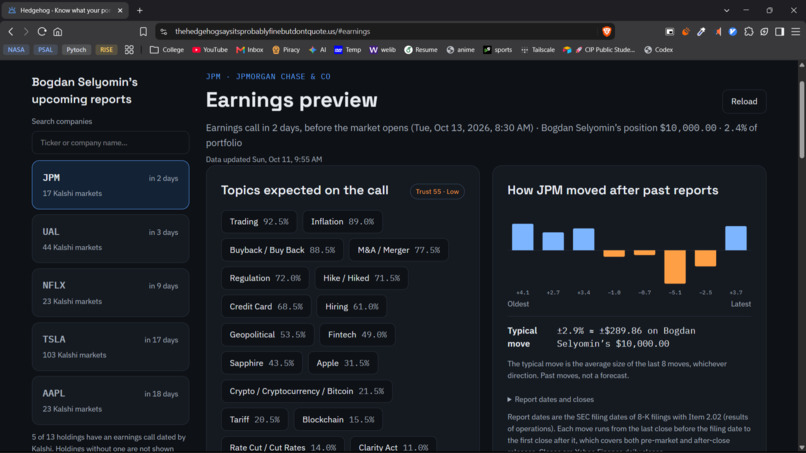Open the Gmail Inbox bookmark

250,50
